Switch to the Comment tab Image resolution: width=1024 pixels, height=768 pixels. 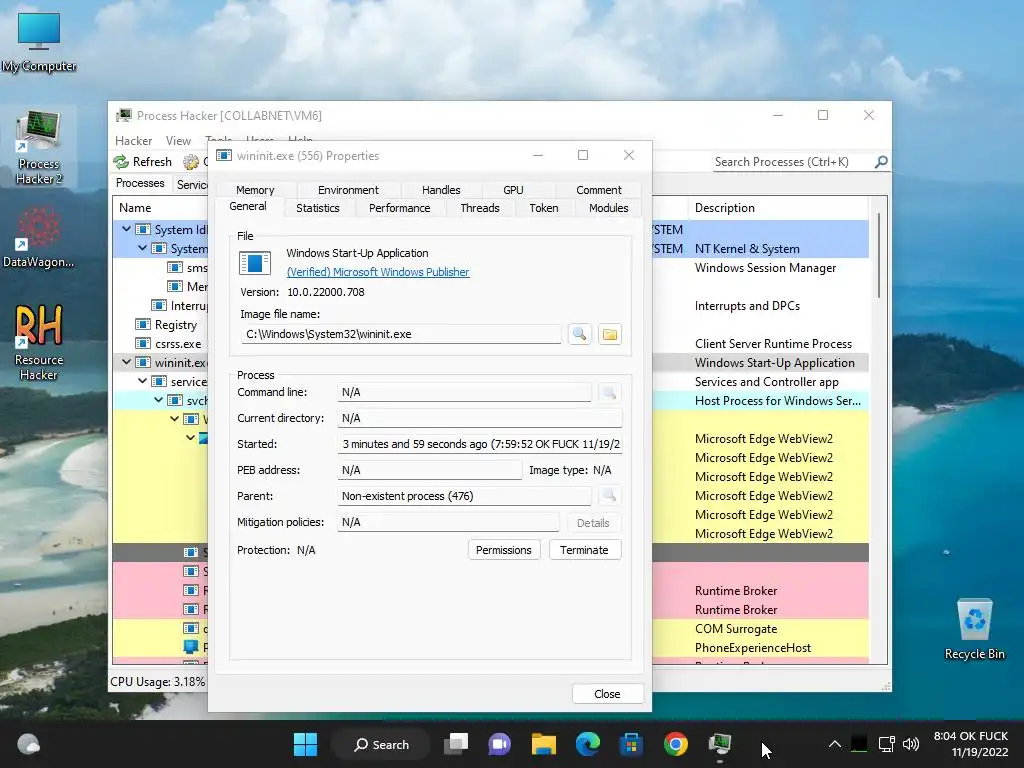[x=599, y=190]
